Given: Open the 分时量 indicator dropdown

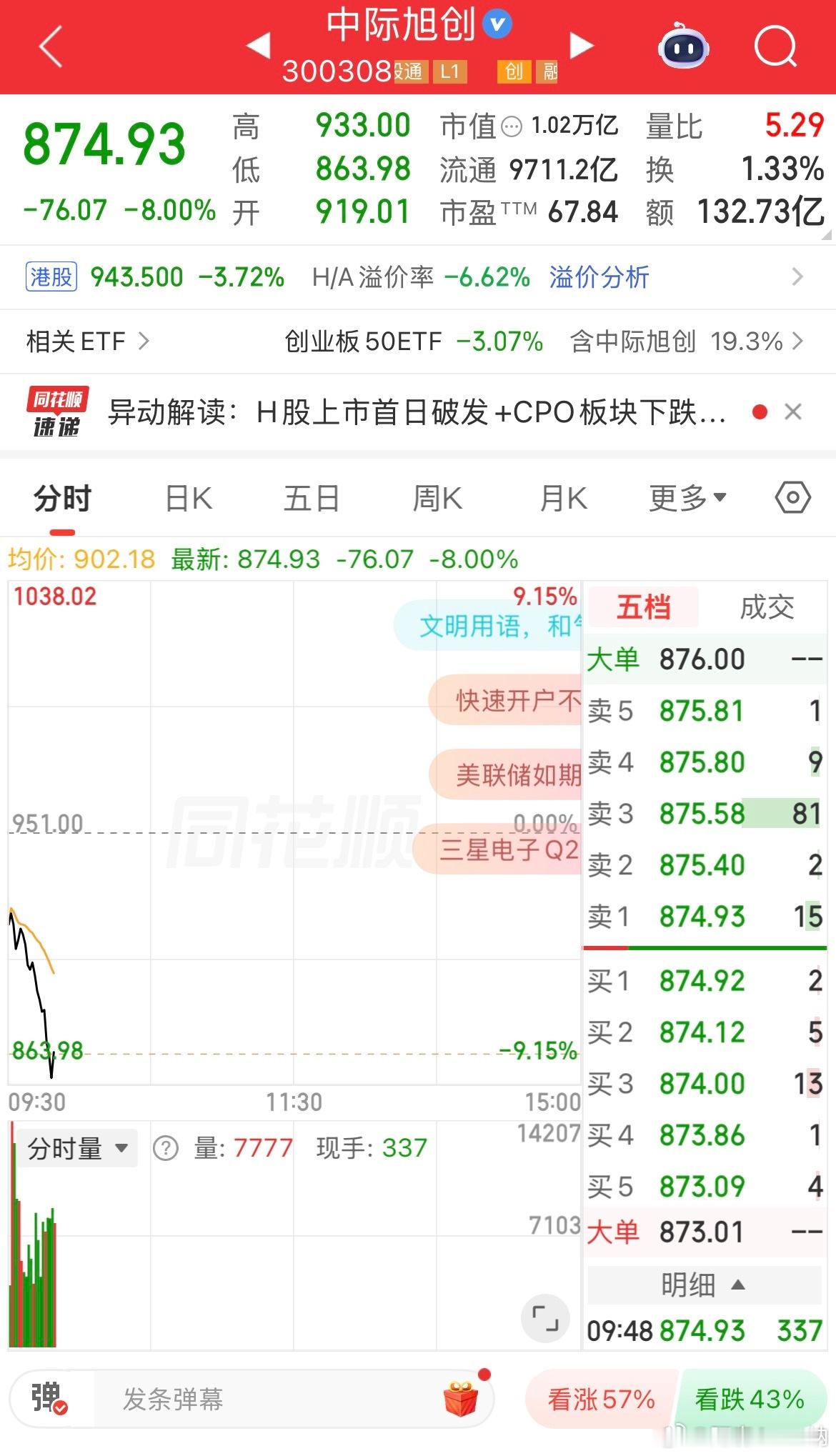Looking at the screenshot, I should (76, 1149).
